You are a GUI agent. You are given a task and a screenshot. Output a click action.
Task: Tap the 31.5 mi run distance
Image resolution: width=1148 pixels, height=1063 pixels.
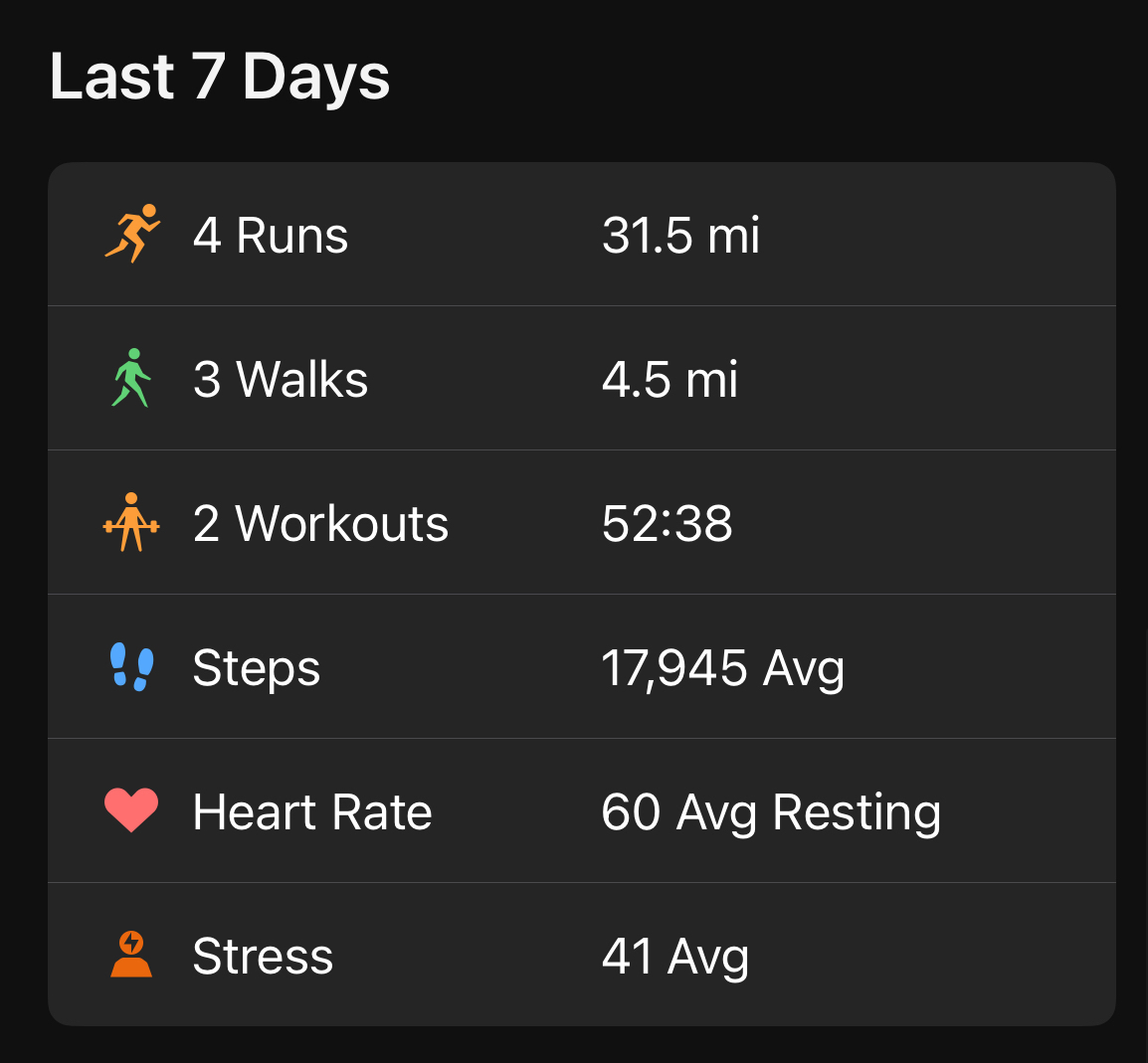point(680,236)
